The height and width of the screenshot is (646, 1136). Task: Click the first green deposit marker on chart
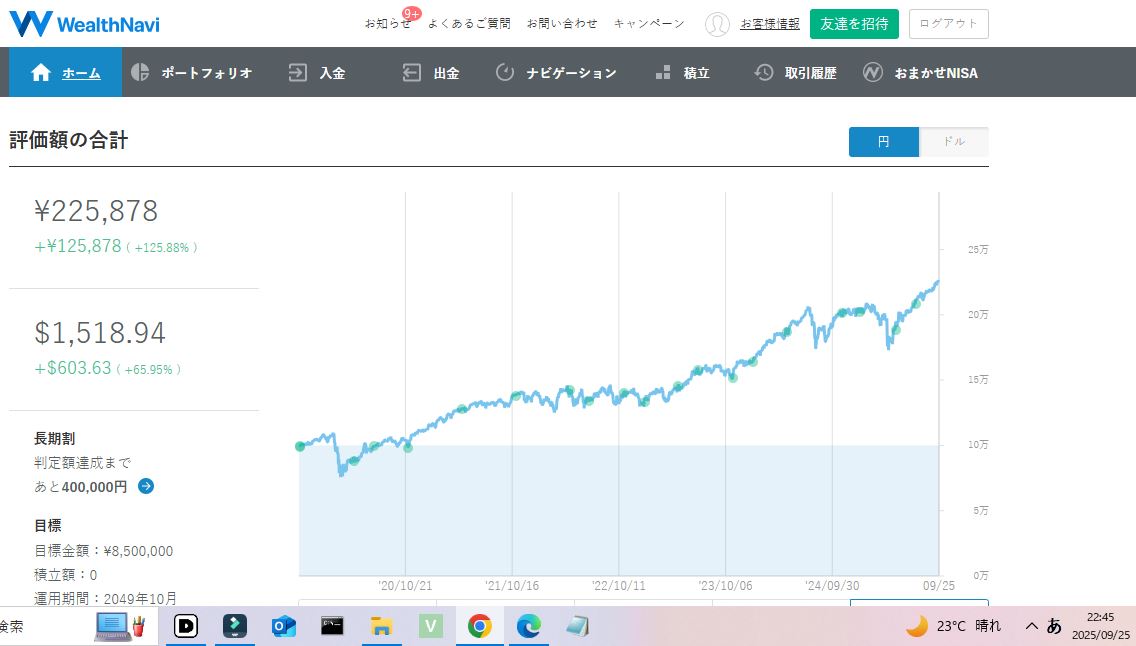pyautogui.click(x=300, y=446)
